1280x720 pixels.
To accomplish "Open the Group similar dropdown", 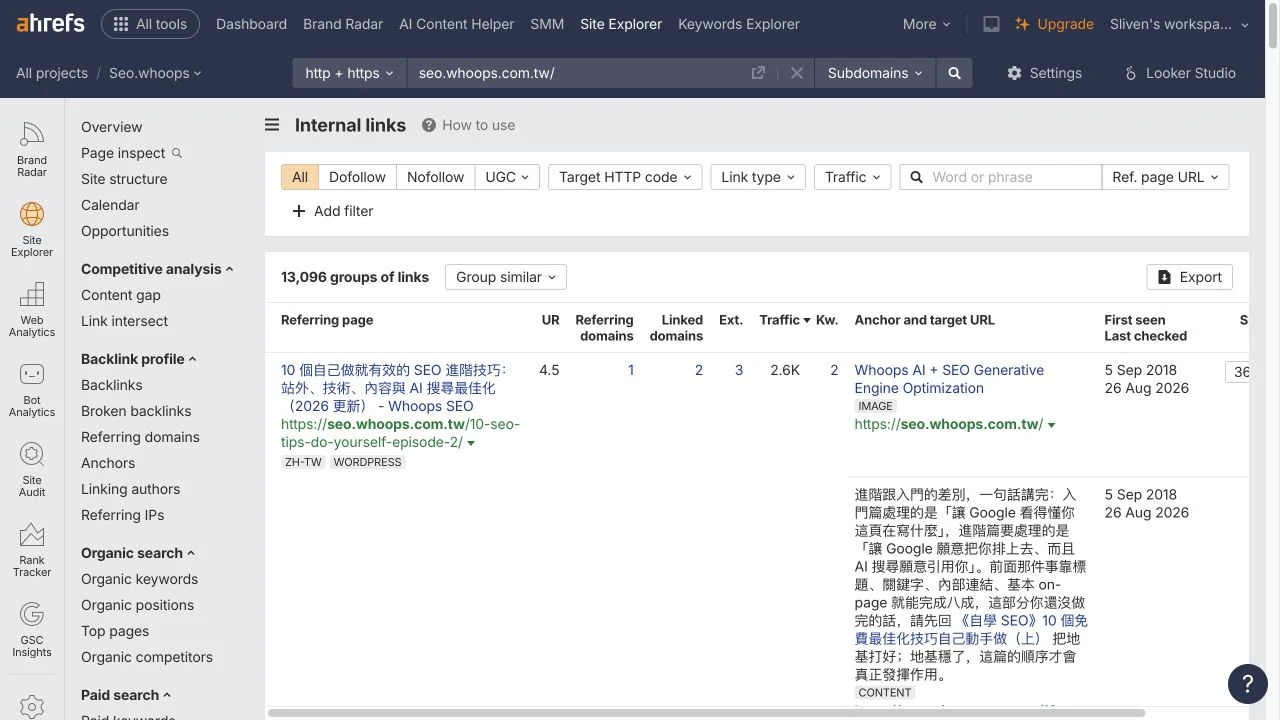I will coord(506,277).
